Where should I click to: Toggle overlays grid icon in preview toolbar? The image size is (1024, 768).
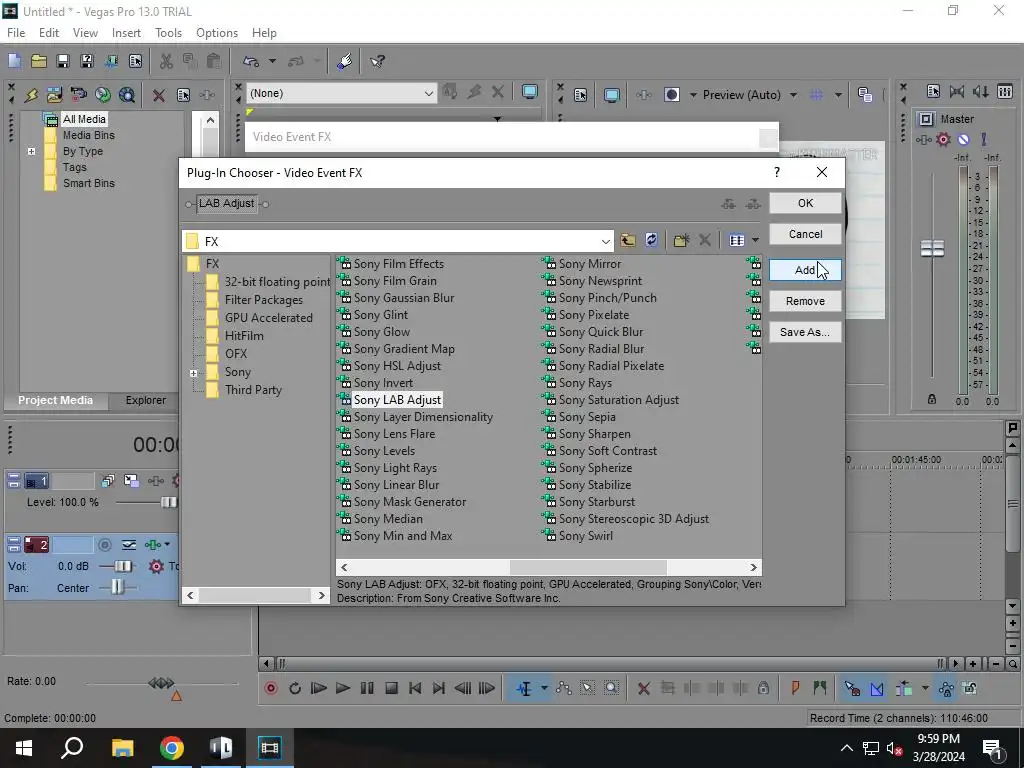pos(816,95)
